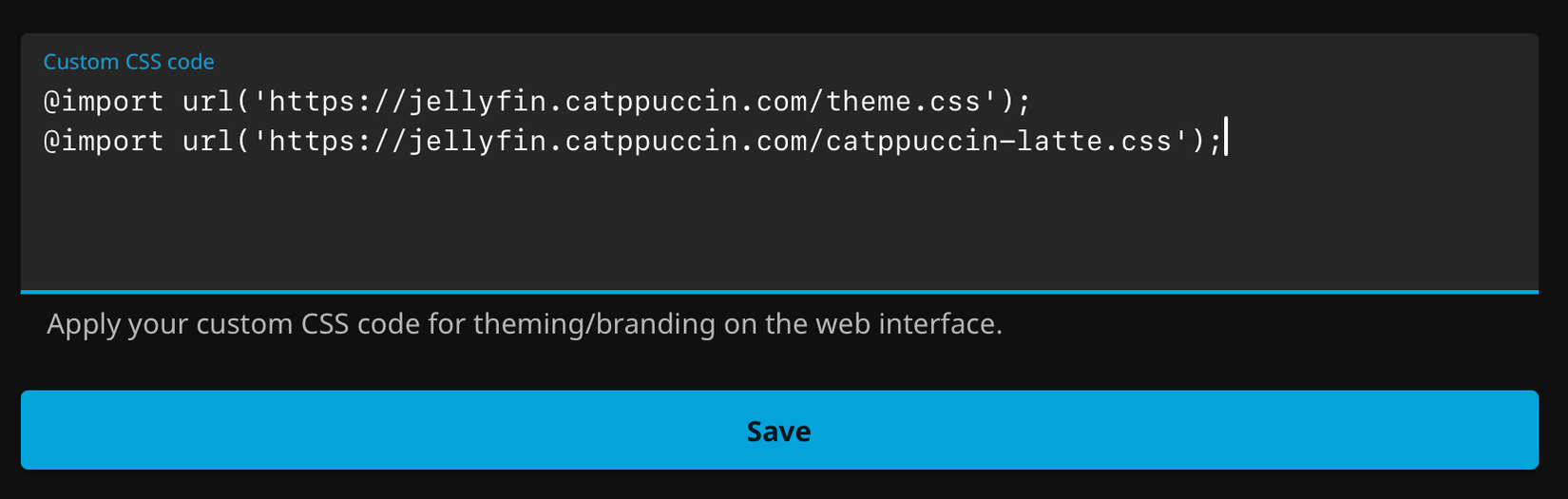The image size is (1568, 499).
Task: Place cursor on "catppuccin-latte.css" in second line
Action: pos(999,142)
